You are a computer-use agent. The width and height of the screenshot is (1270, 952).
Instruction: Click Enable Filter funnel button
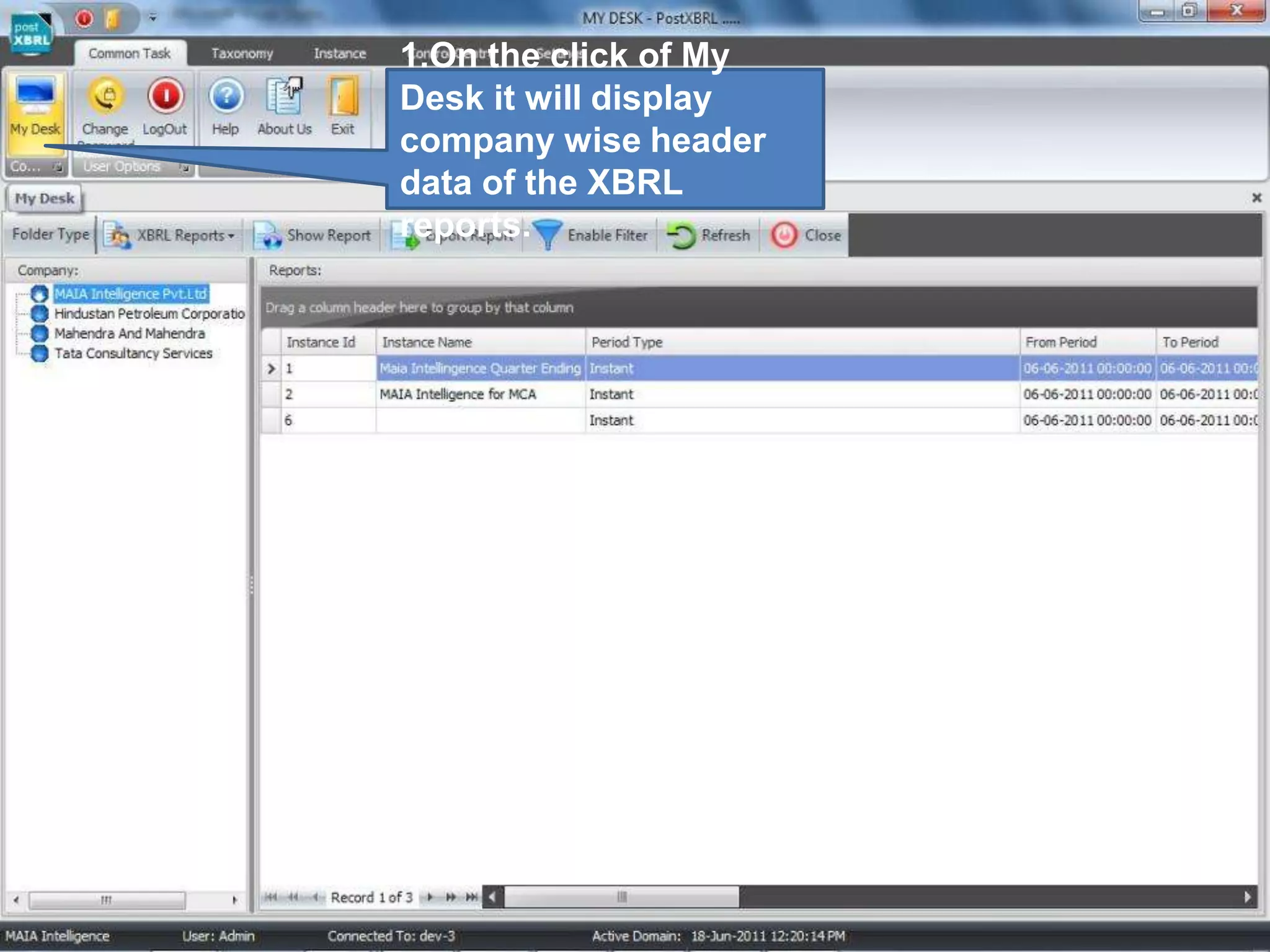590,236
